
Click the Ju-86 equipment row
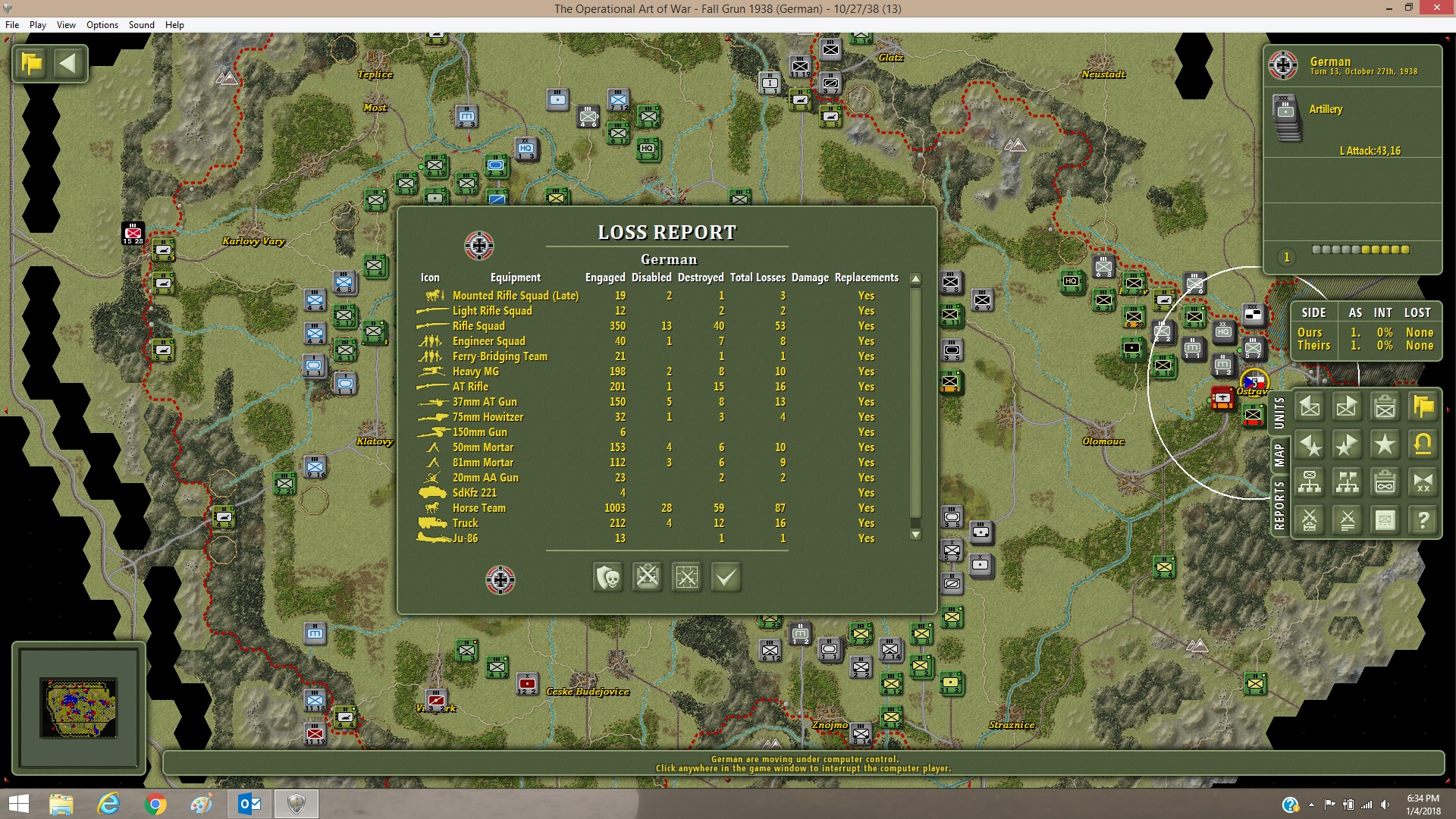tap(657, 538)
